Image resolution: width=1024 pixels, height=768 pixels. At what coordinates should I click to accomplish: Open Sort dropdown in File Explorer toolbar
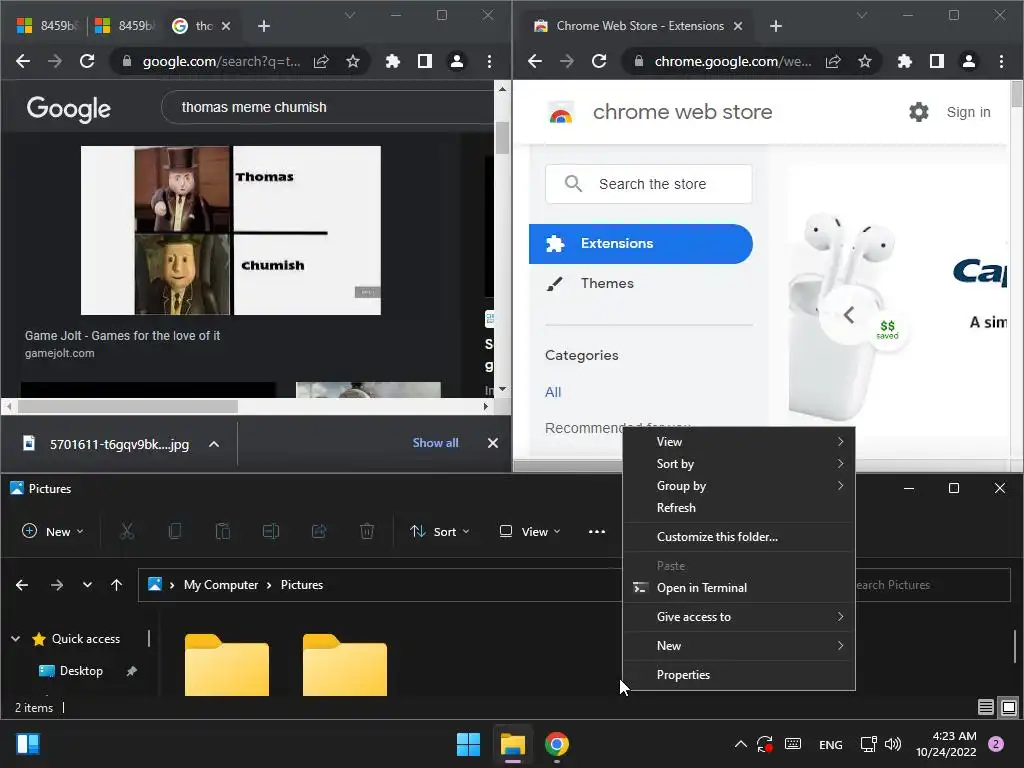coord(440,532)
